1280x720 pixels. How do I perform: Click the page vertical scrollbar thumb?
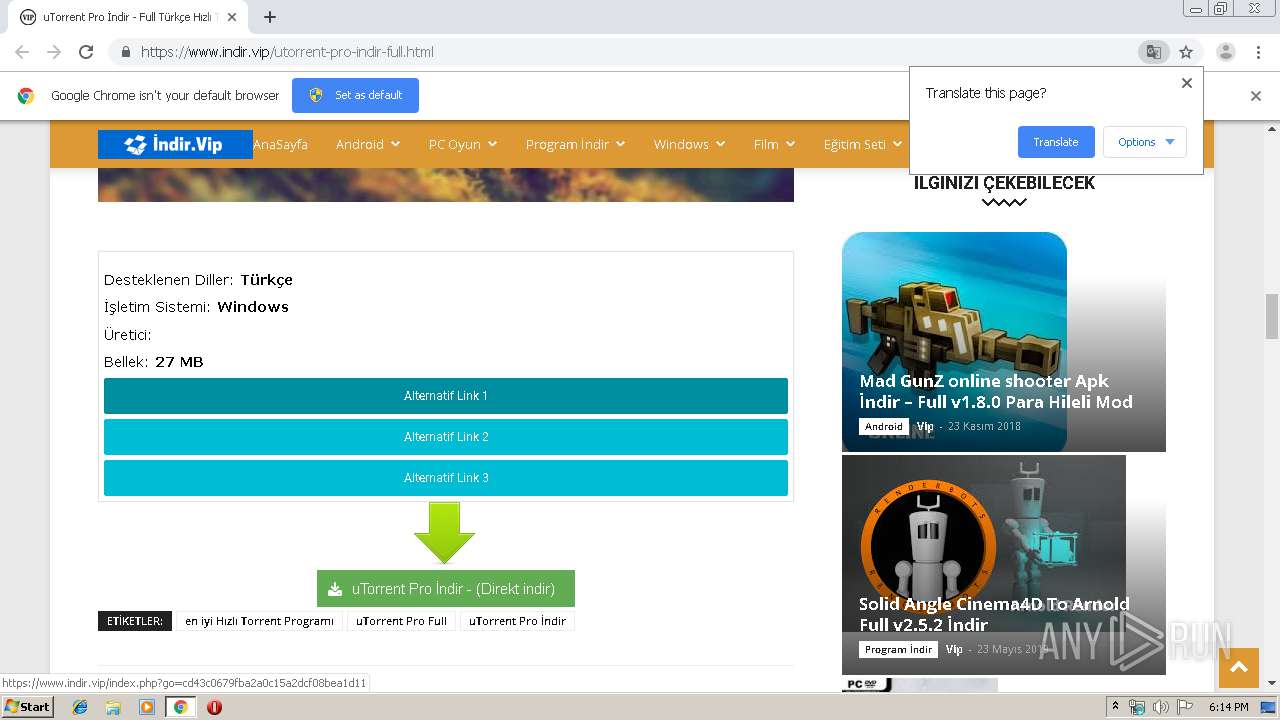click(1272, 316)
